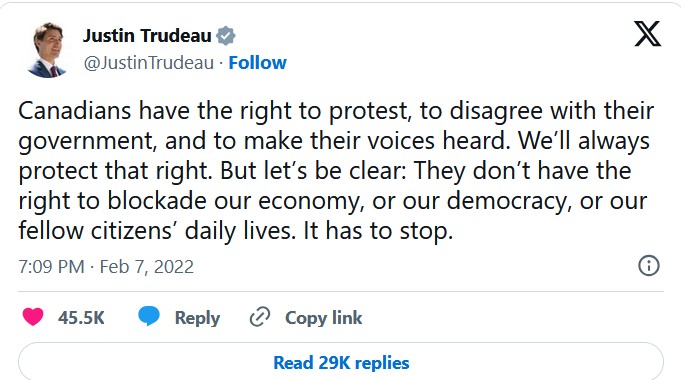Open the info circle icon
681x380 pixels.
click(x=649, y=265)
